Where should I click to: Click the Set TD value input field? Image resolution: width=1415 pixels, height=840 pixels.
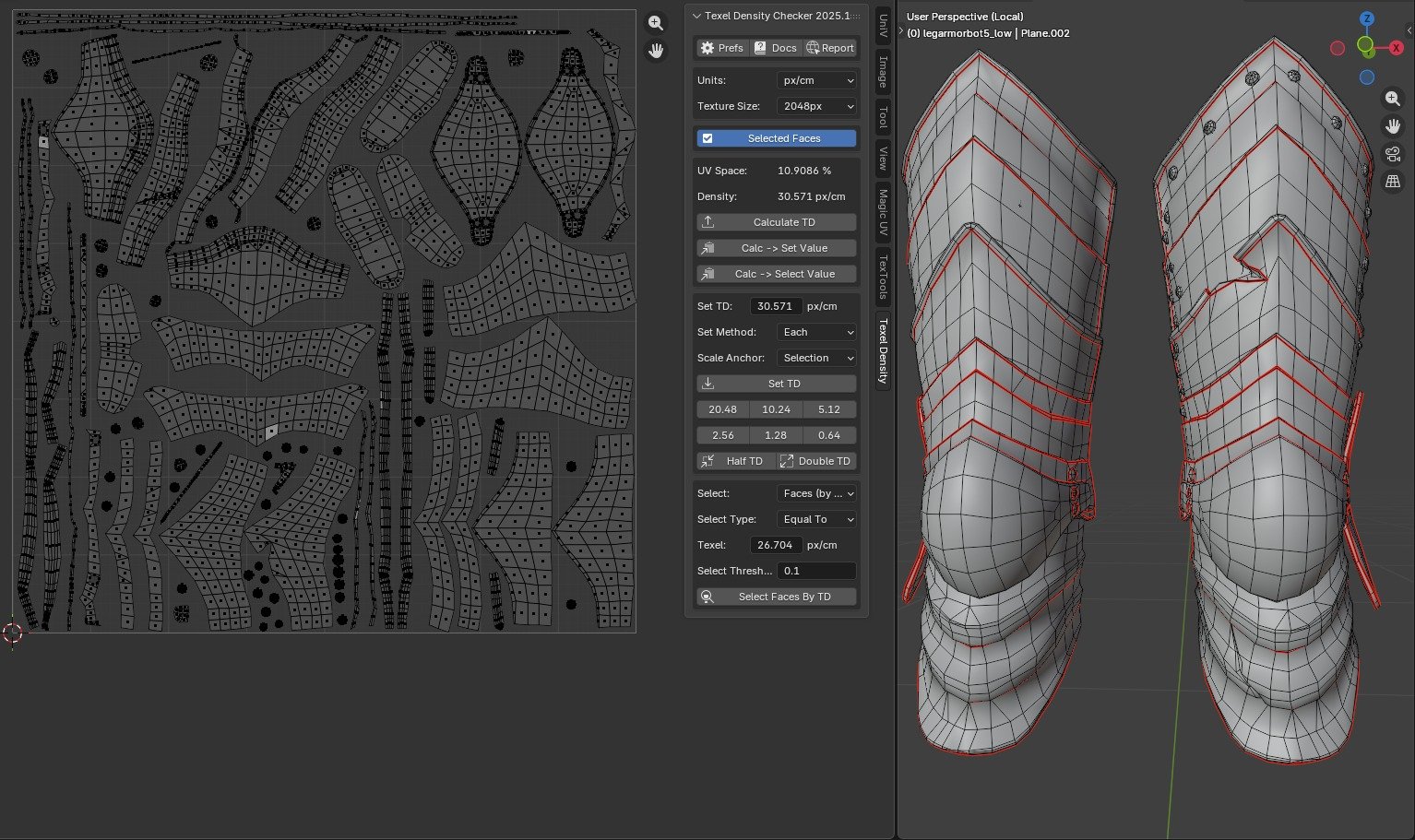pyautogui.click(x=775, y=306)
